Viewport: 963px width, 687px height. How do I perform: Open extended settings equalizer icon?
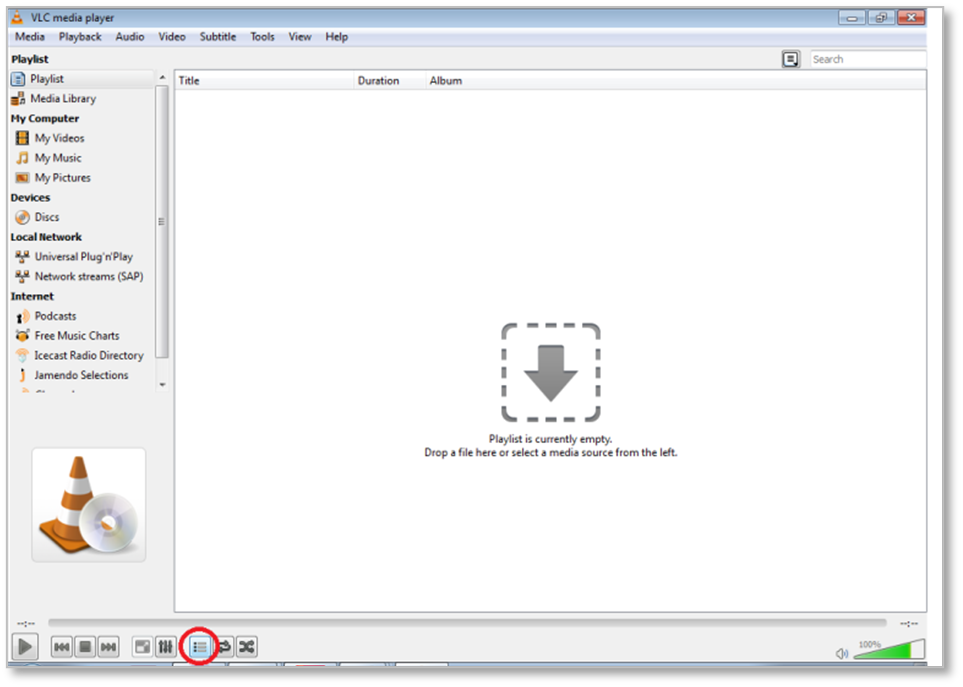click(165, 647)
